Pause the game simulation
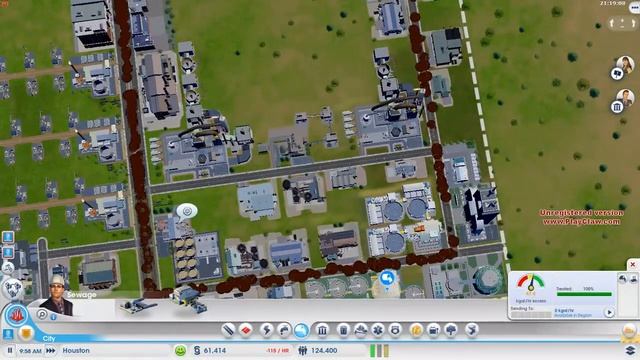The image size is (640, 360). [x=10, y=350]
